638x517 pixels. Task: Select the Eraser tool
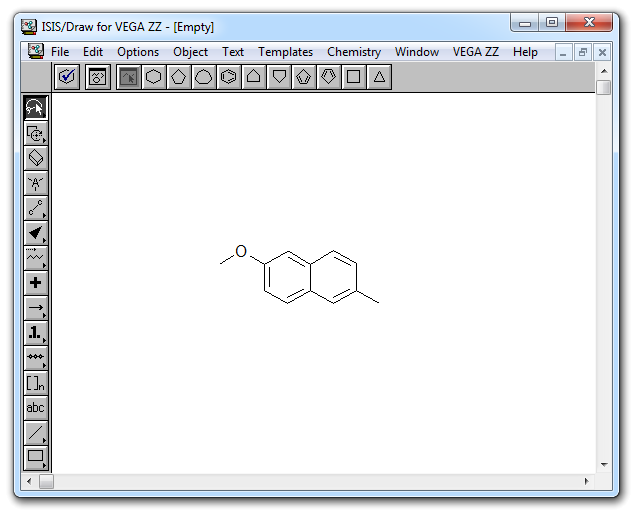tap(35, 158)
